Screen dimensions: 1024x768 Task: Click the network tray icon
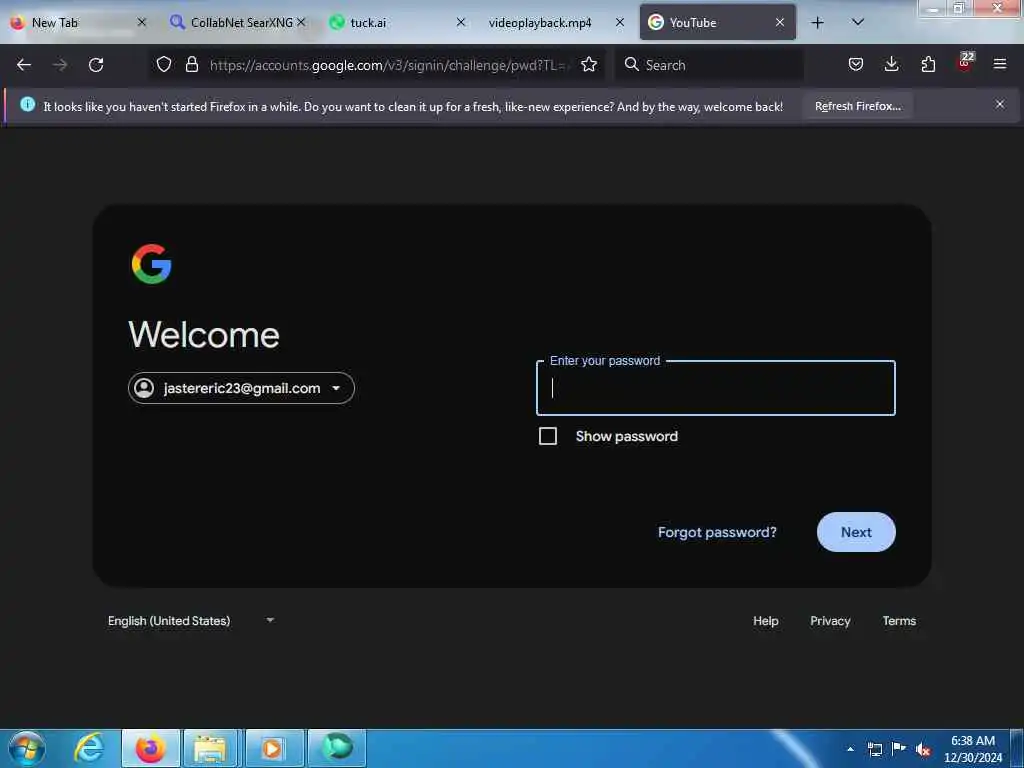[874, 749]
